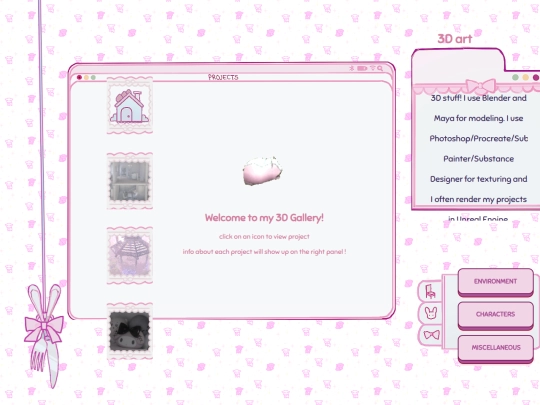Screen dimensions: 540x405
Task: Click 'I often render my projects' line
Action: tap(478, 199)
